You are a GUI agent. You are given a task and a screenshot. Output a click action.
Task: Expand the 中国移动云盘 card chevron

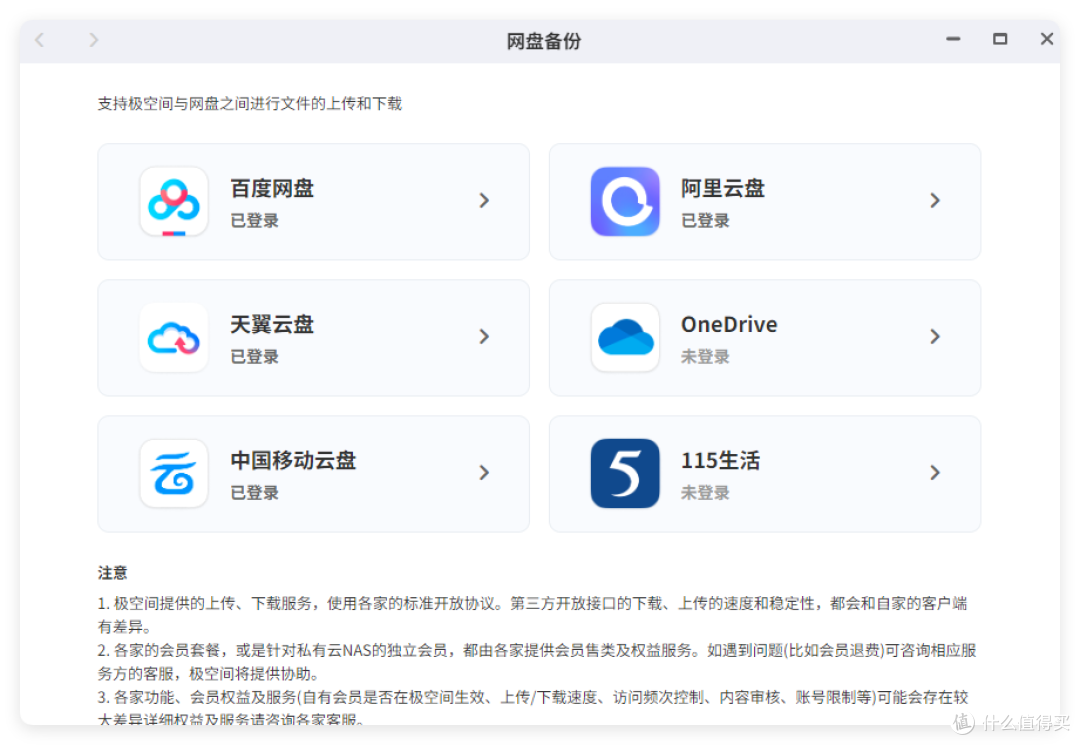pyautogui.click(x=484, y=472)
